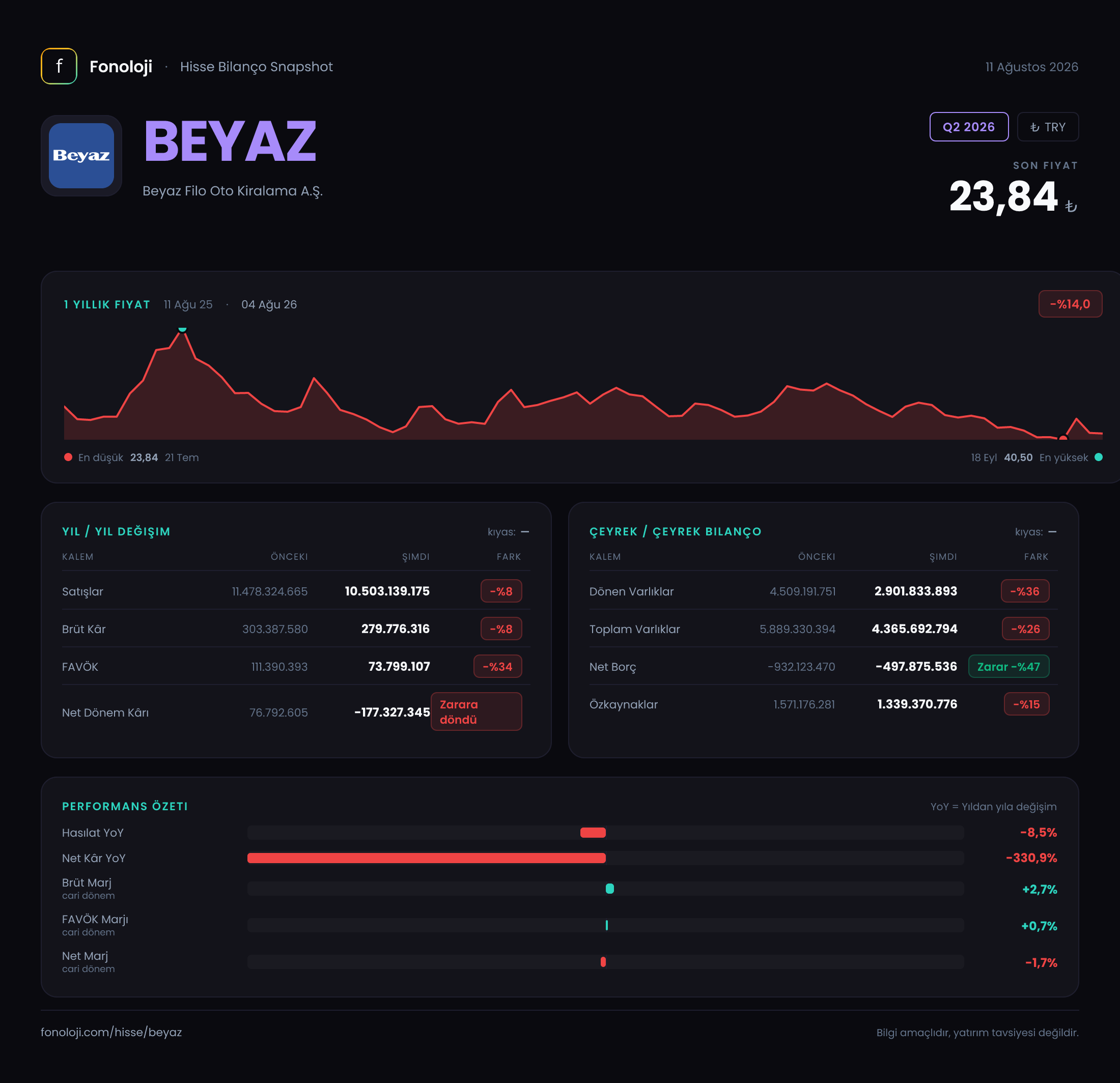Viewport: 1120px width, 1083px height.
Task: Click 'Beyaz Filo Oto Kiralama A.Ş.' name
Action: [x=233, y=191]
